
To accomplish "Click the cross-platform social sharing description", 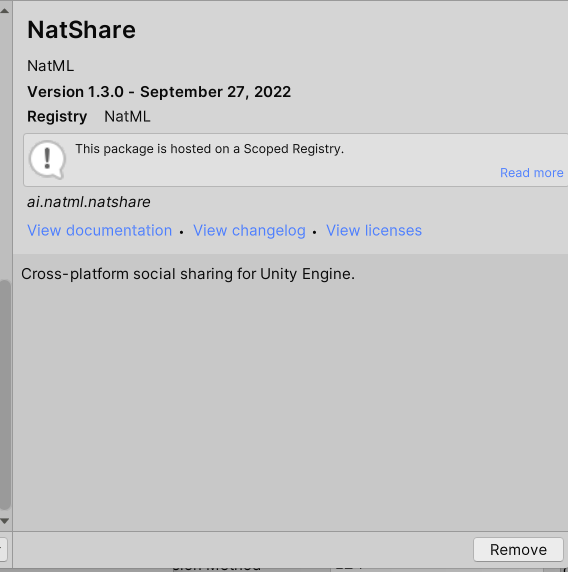I will tap(188, 274).
